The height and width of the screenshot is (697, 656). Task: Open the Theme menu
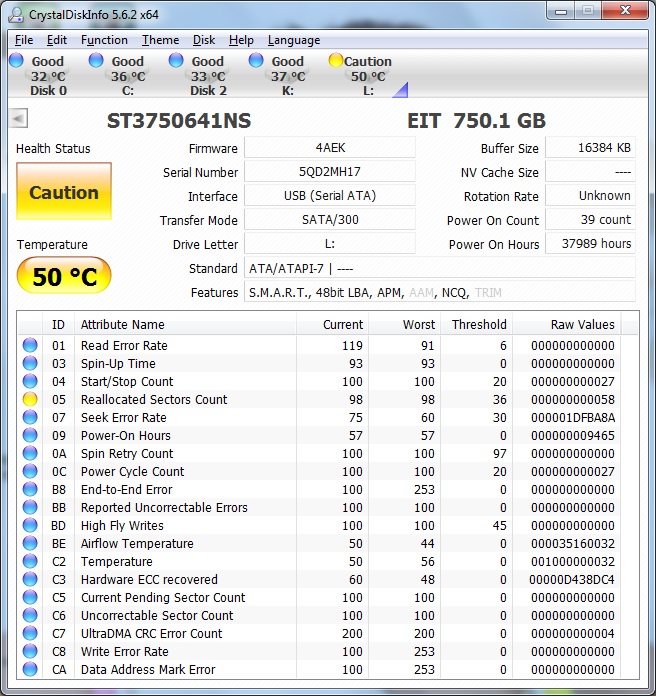(x=160, y=40)
